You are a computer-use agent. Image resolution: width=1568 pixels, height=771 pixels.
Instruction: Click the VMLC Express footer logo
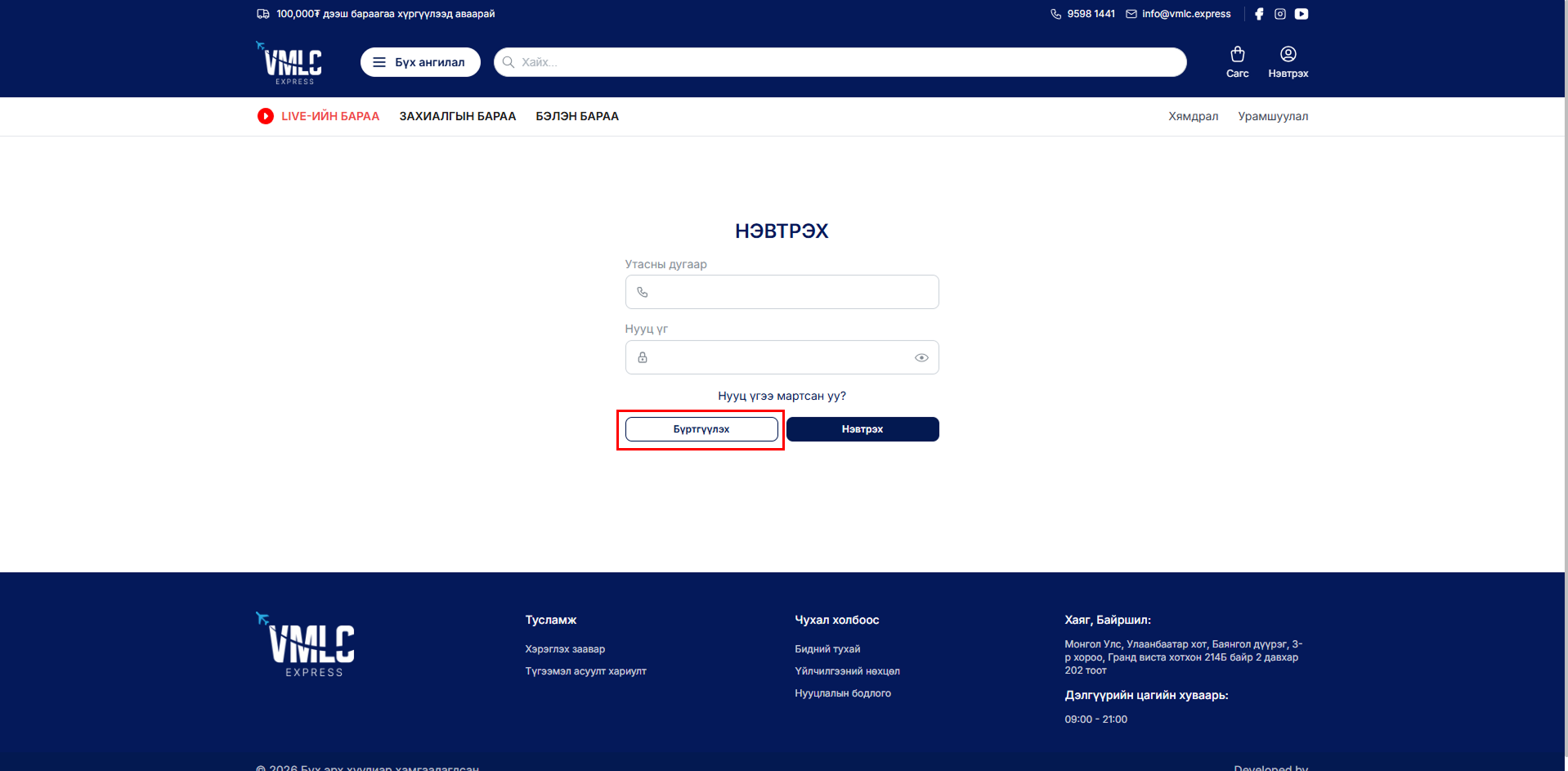coord(306,644)
